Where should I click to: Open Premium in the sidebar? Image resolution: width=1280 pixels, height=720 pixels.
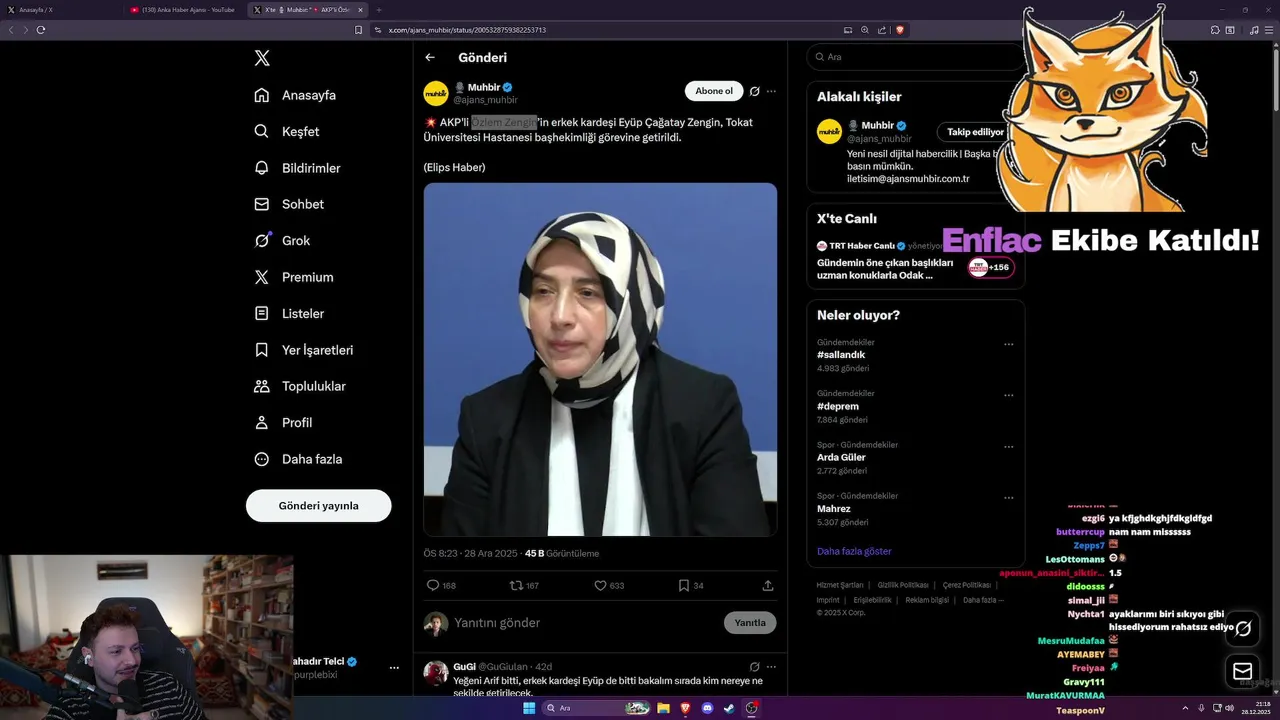(294, 277)
